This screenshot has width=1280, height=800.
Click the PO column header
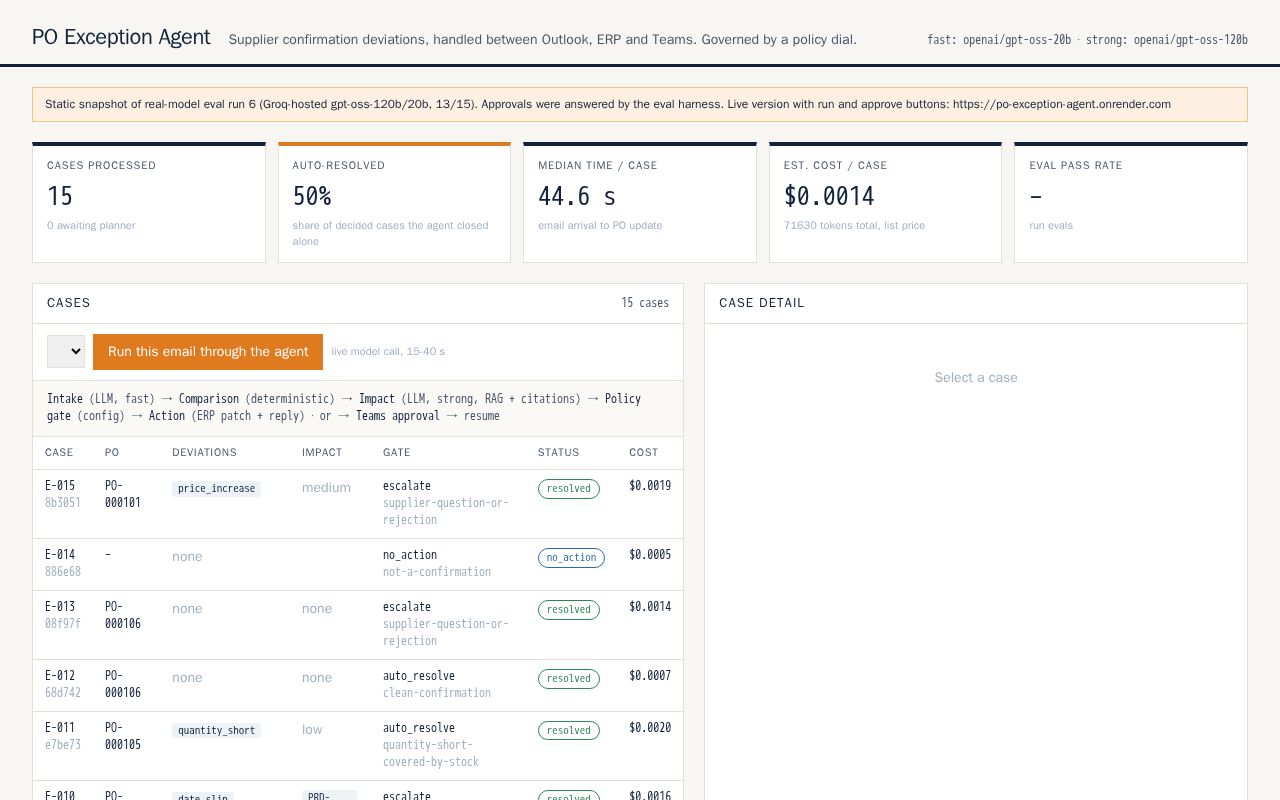[112, 453]
